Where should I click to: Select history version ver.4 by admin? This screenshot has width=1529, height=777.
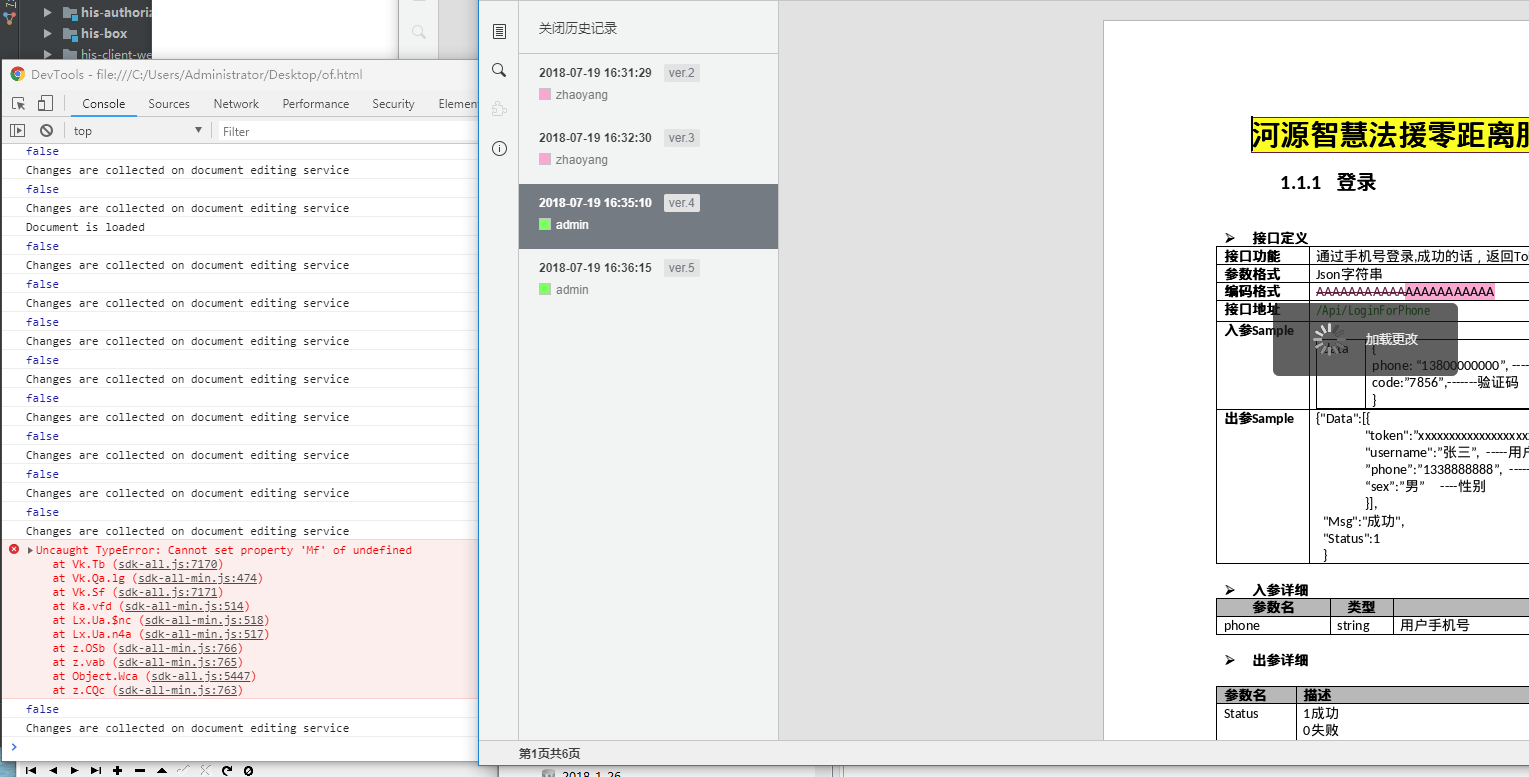648,216
